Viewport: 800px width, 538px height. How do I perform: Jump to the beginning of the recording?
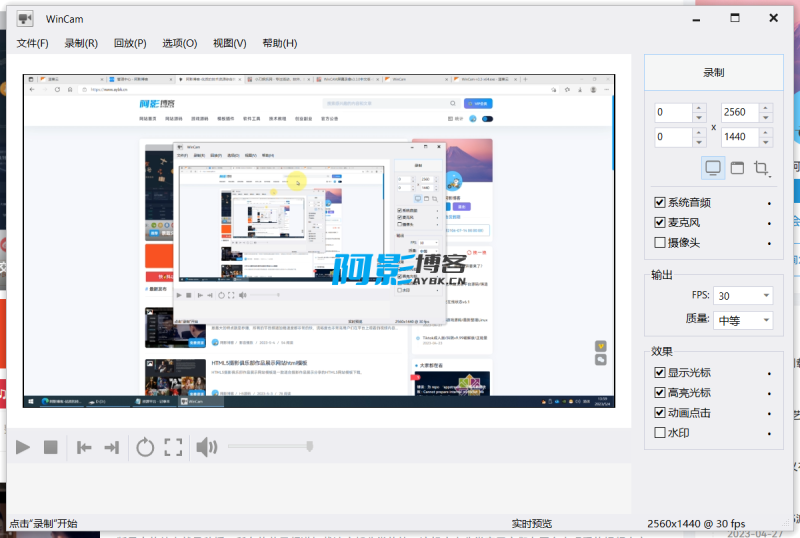(x=84, y=448)
